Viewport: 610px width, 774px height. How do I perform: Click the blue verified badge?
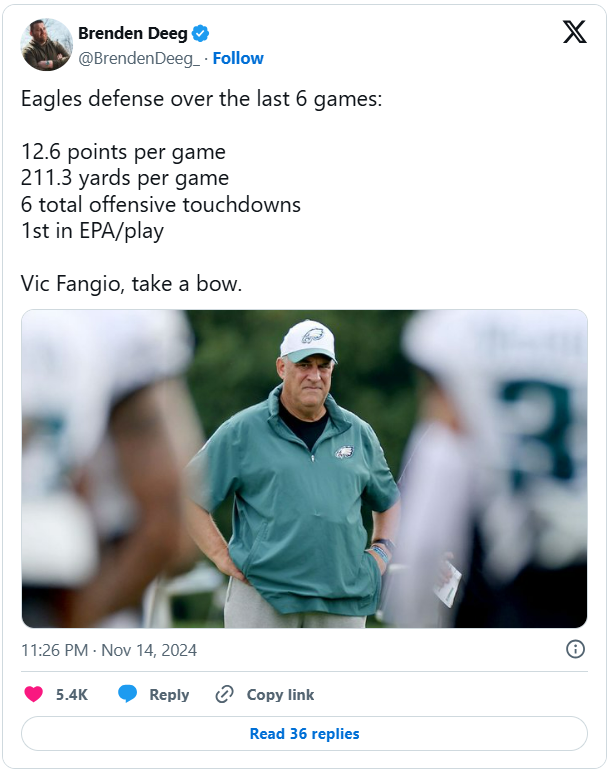point(200,34)
